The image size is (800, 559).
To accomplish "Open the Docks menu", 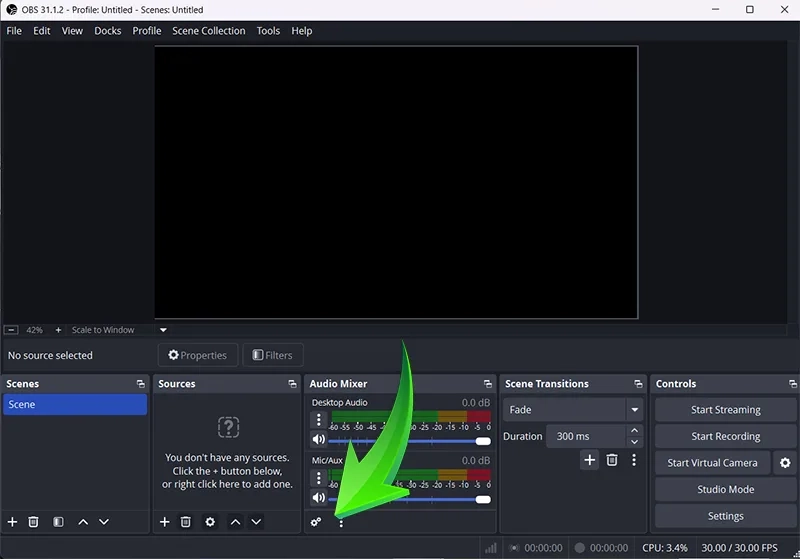I will coord(107,31).
